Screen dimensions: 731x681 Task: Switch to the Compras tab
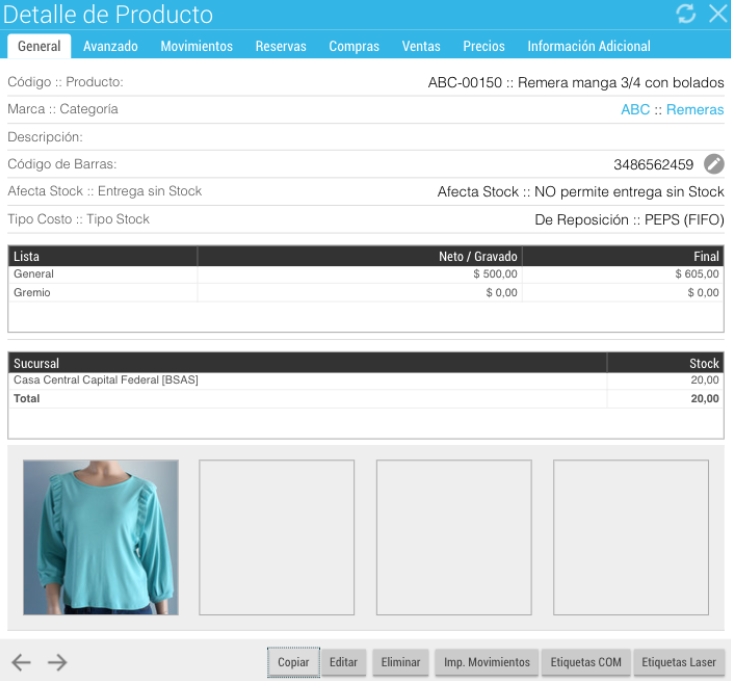tap(354, 46)
